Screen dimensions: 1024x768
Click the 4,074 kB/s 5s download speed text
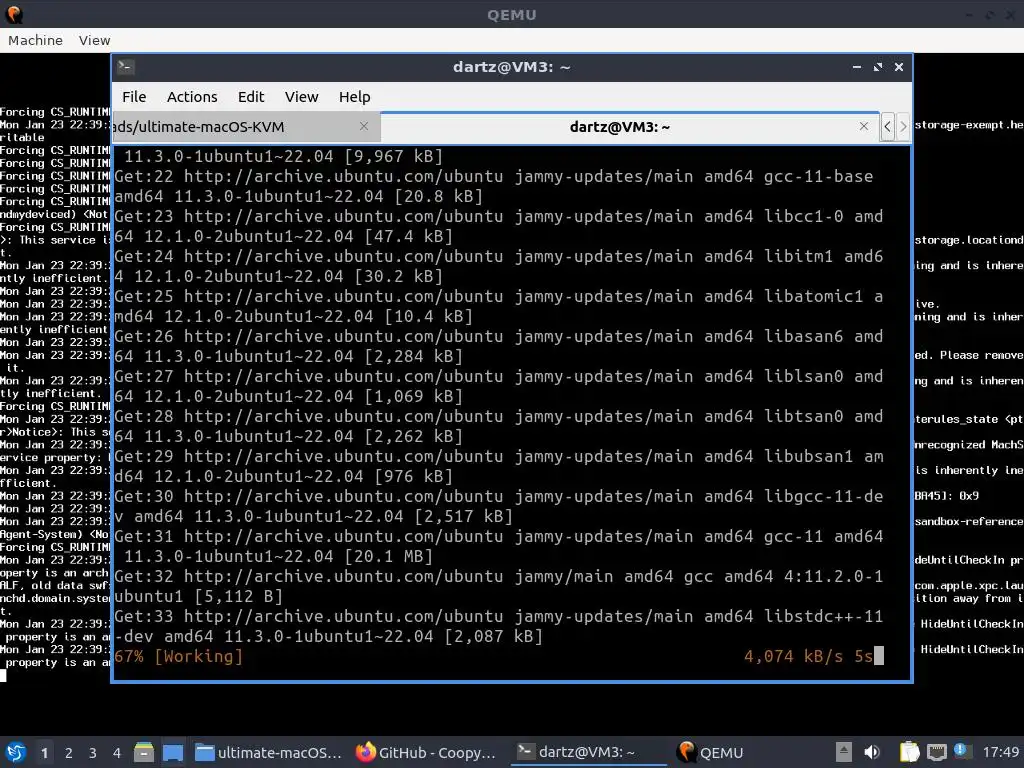coord(808,656)
